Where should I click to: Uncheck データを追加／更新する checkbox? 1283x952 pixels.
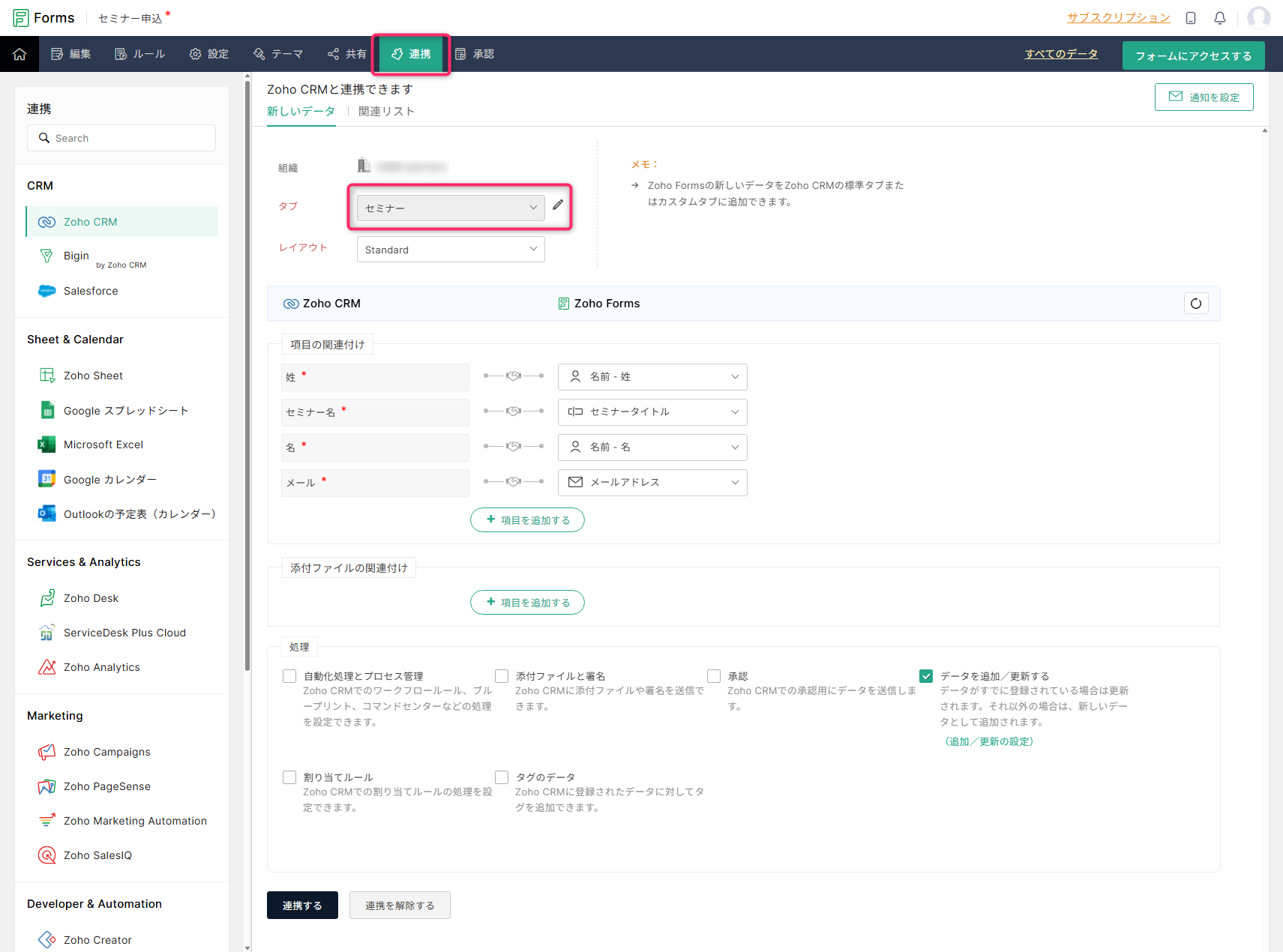[x=926, y=676]
